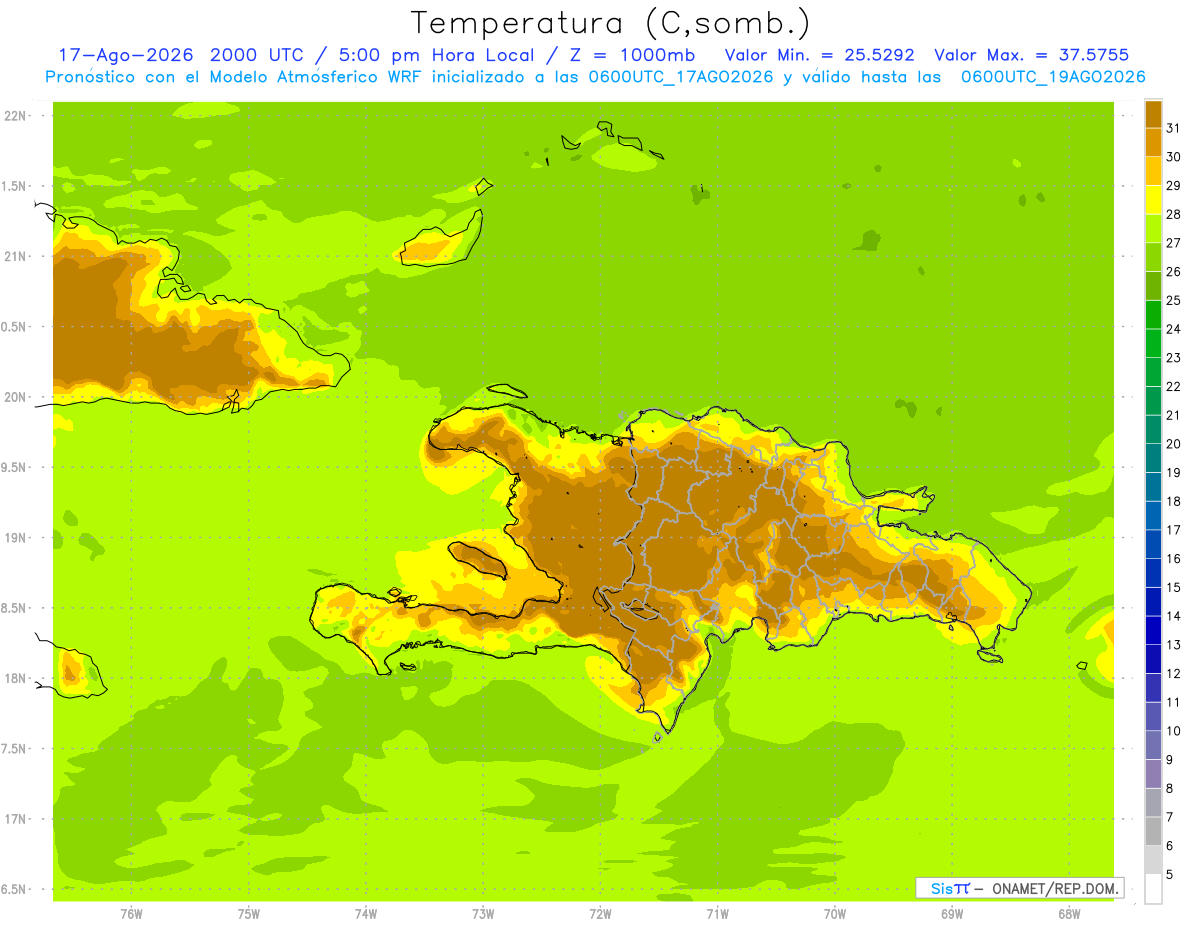This screenshot has width=1200, height=927.
Task: Click blue swatch between 15 and 14
Action: pos(1153,602)
